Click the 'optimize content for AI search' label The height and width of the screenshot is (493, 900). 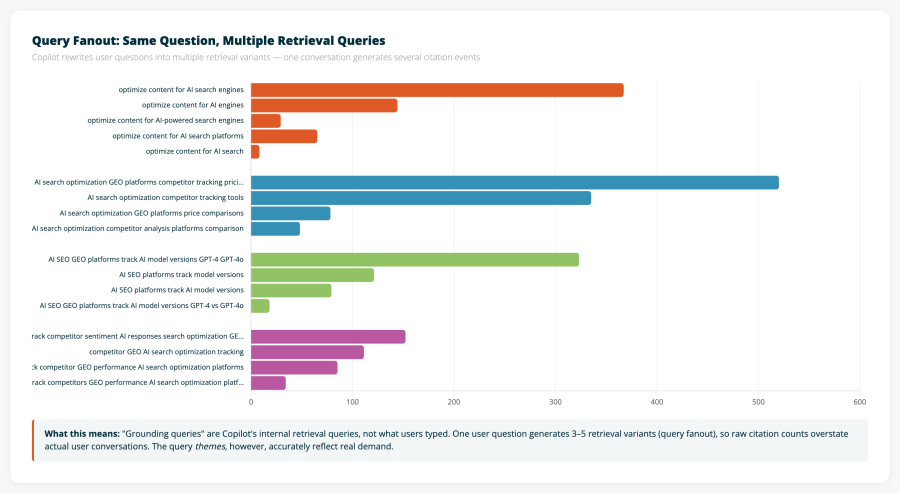pos(194,151)
